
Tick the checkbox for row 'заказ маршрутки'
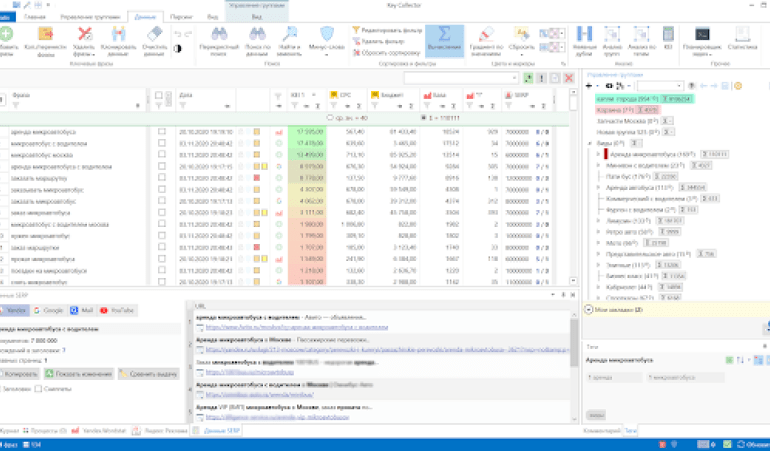(162, 247)
